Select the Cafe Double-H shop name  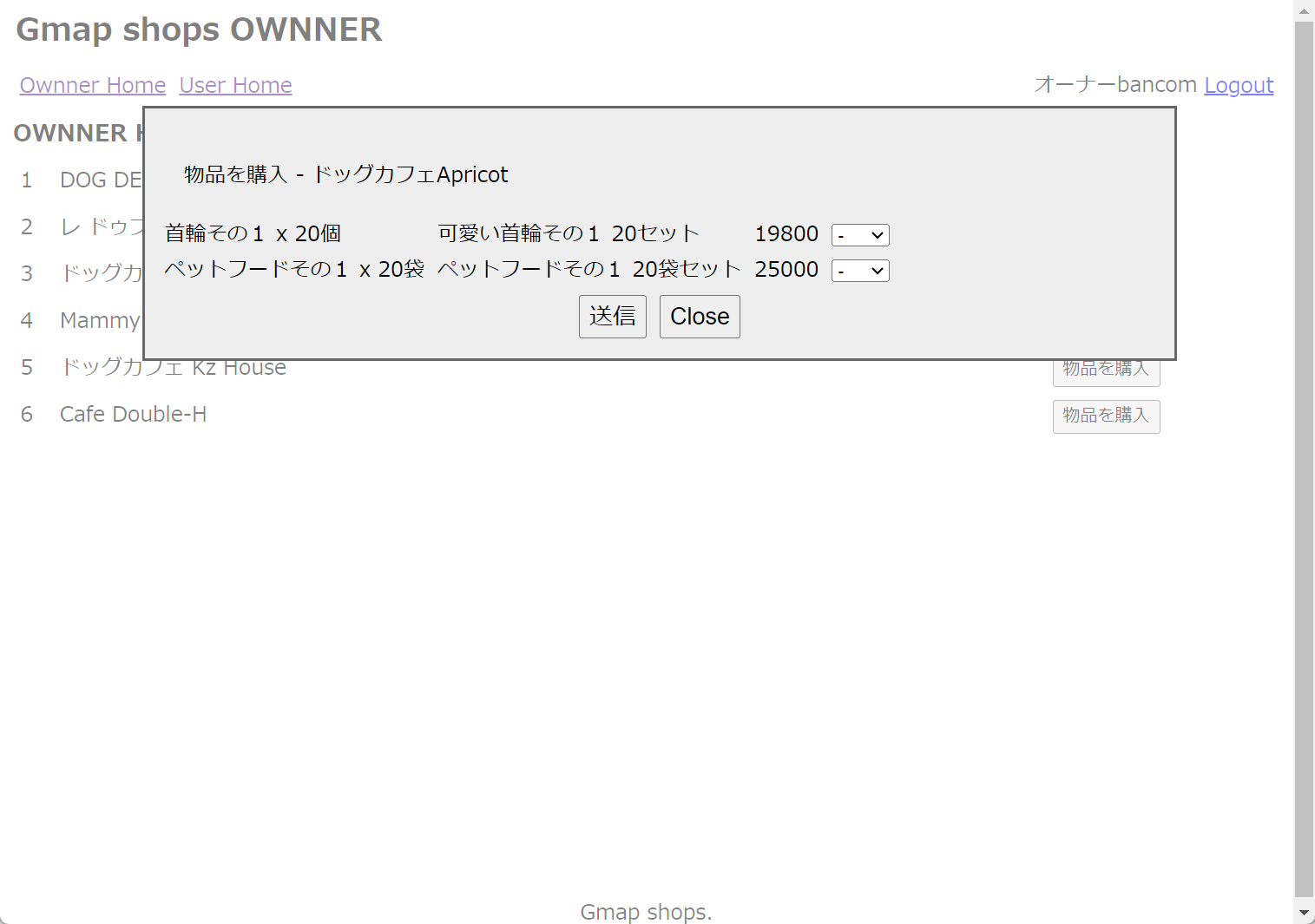[133, 415]
